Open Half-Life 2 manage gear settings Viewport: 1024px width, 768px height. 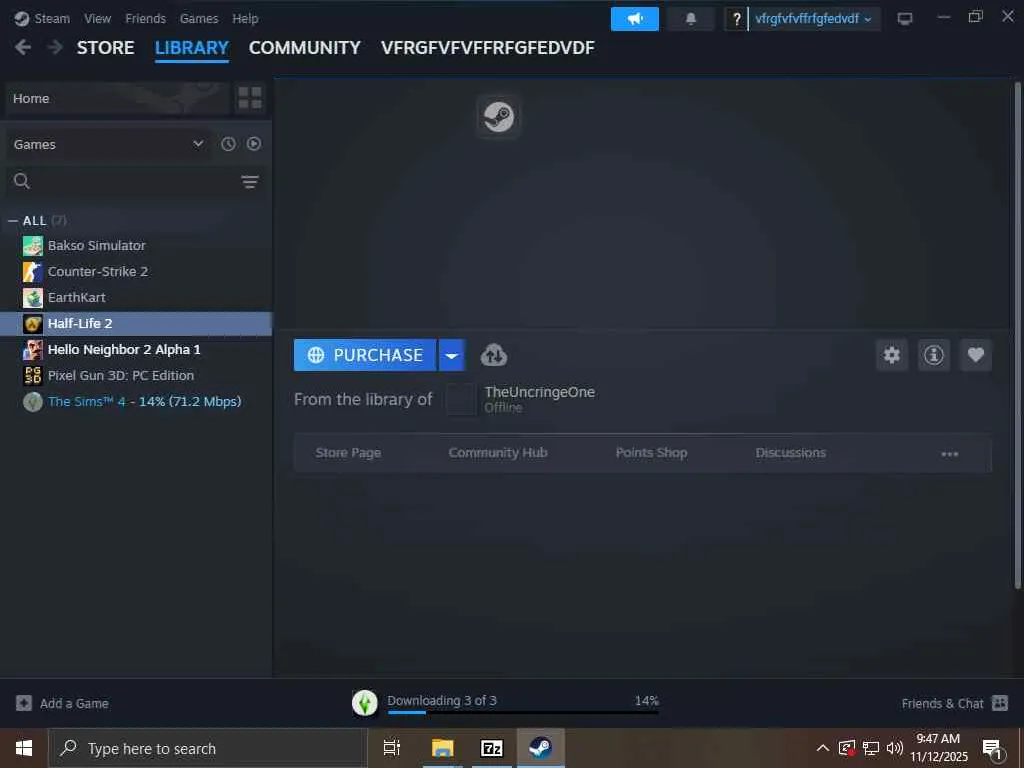pos(891,355)
